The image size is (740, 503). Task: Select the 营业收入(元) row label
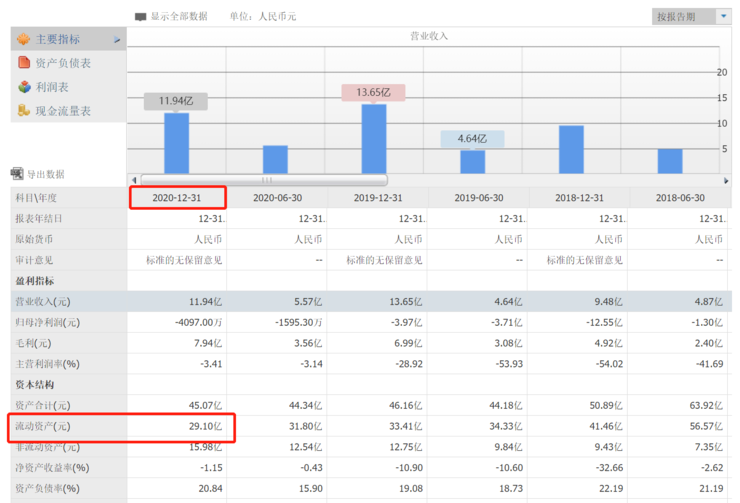coord(42,301)
